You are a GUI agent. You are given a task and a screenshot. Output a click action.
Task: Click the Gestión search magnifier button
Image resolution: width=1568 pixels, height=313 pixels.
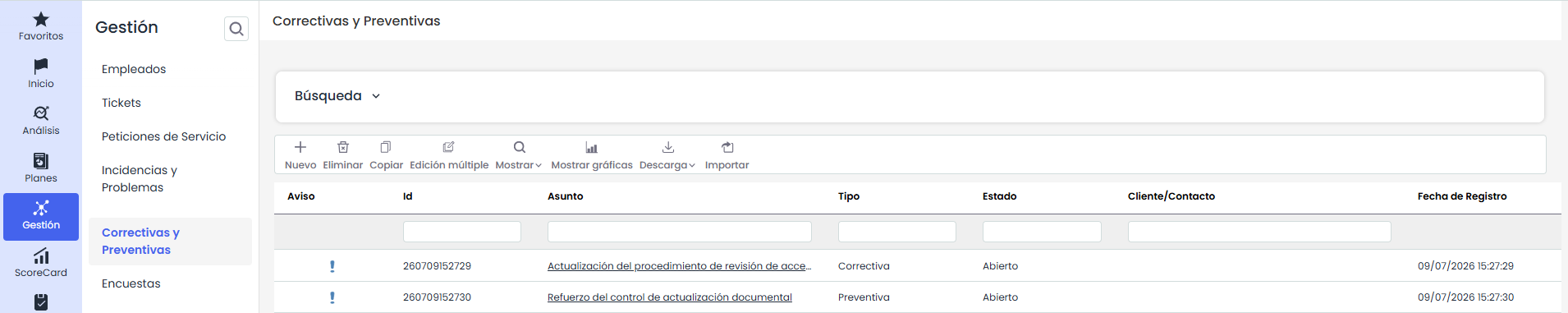click(236, 29)
